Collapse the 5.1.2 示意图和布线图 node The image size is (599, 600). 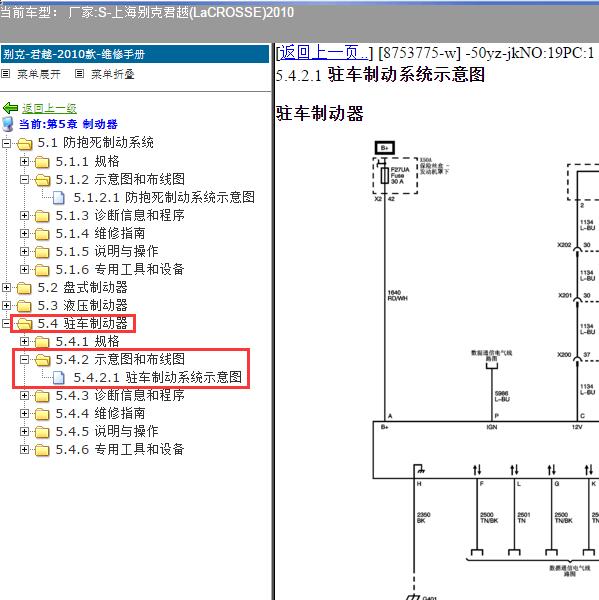24,179
